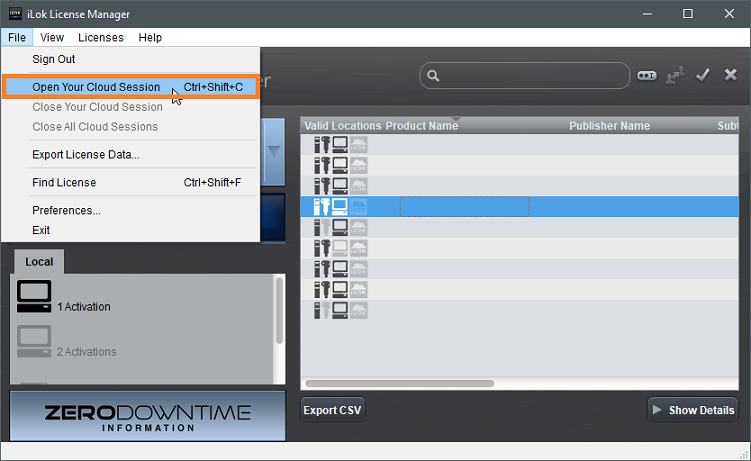This screenshot has height=461, width=751.
Task: Minimize the iLok License Manager window
Action: point(647,14)
